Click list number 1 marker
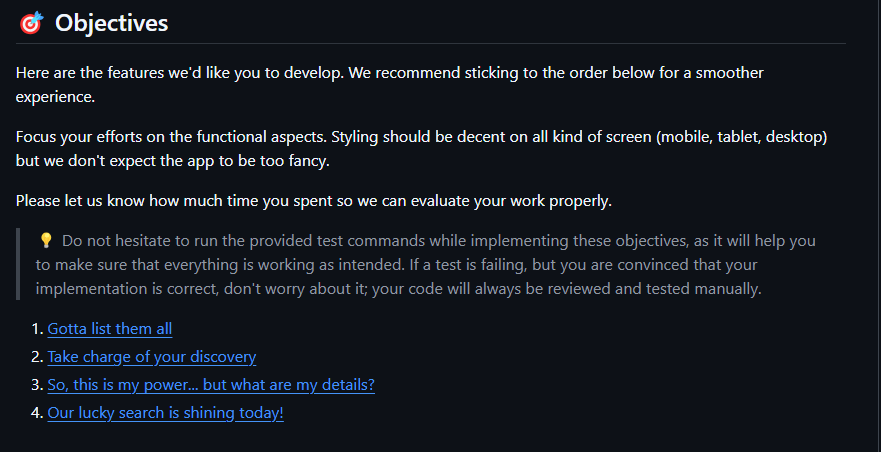The width and height of the screenshot is (881, 452). pos(36,328)
